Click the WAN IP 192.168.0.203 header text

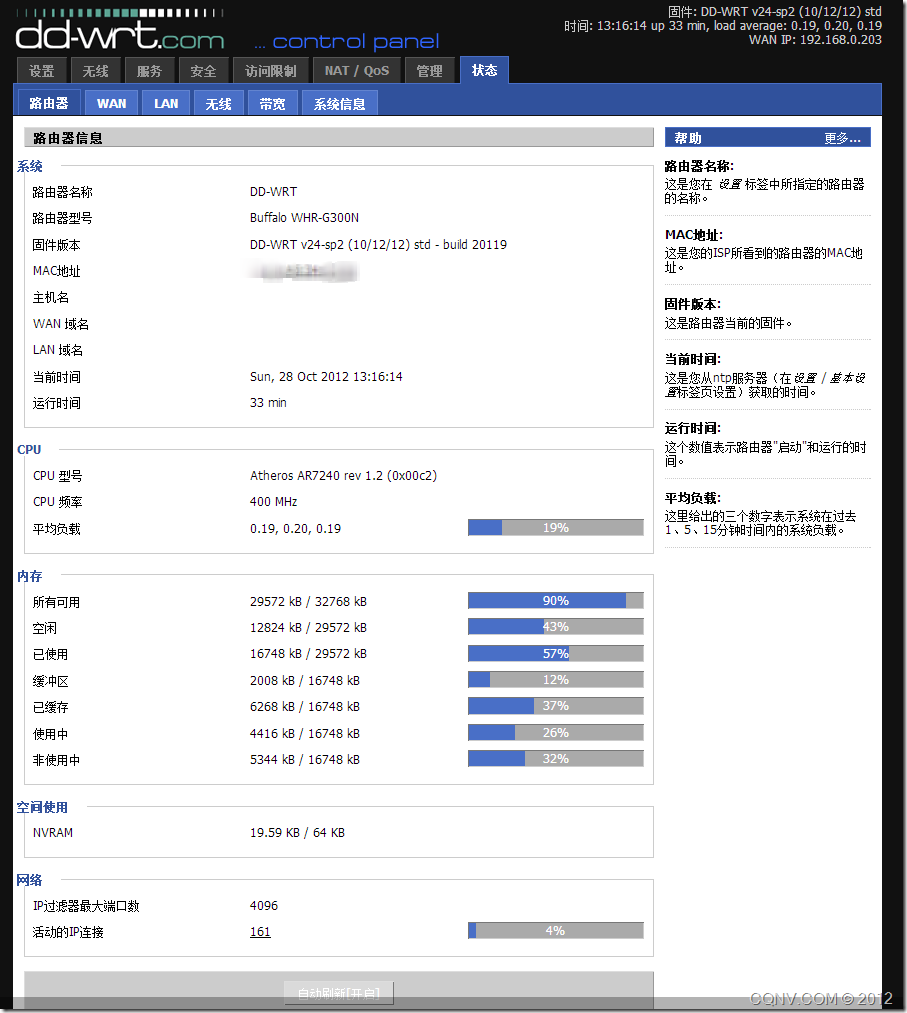815,39
